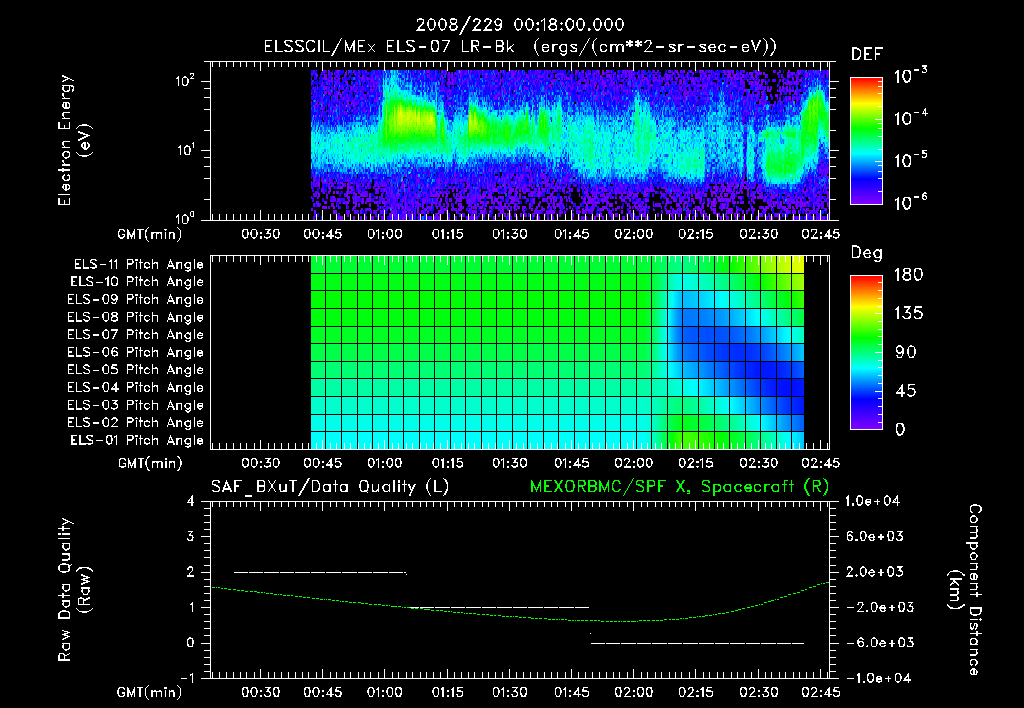Viewport: 1024px width, 708px height.
Task: Click the 10^1 energy tick label
Action: 185,150
